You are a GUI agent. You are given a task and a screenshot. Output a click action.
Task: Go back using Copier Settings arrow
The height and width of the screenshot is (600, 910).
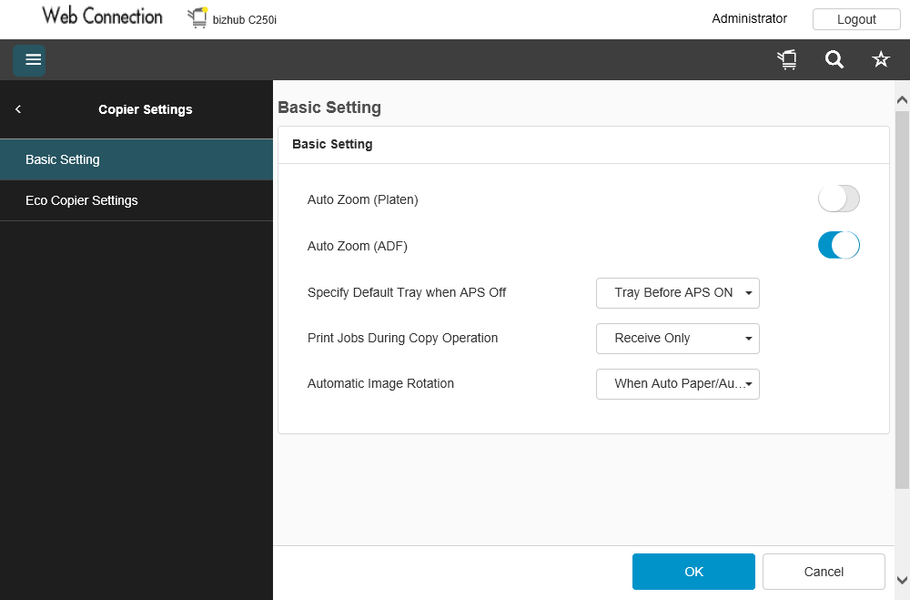(x=18, y=109)
